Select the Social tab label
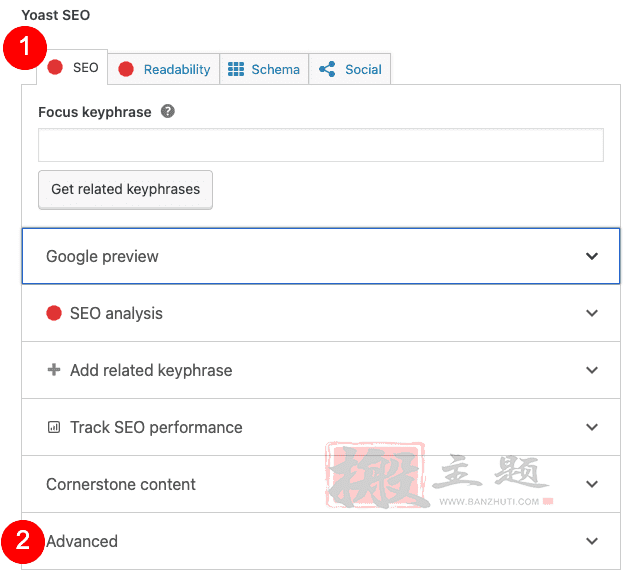 (363, 69)
